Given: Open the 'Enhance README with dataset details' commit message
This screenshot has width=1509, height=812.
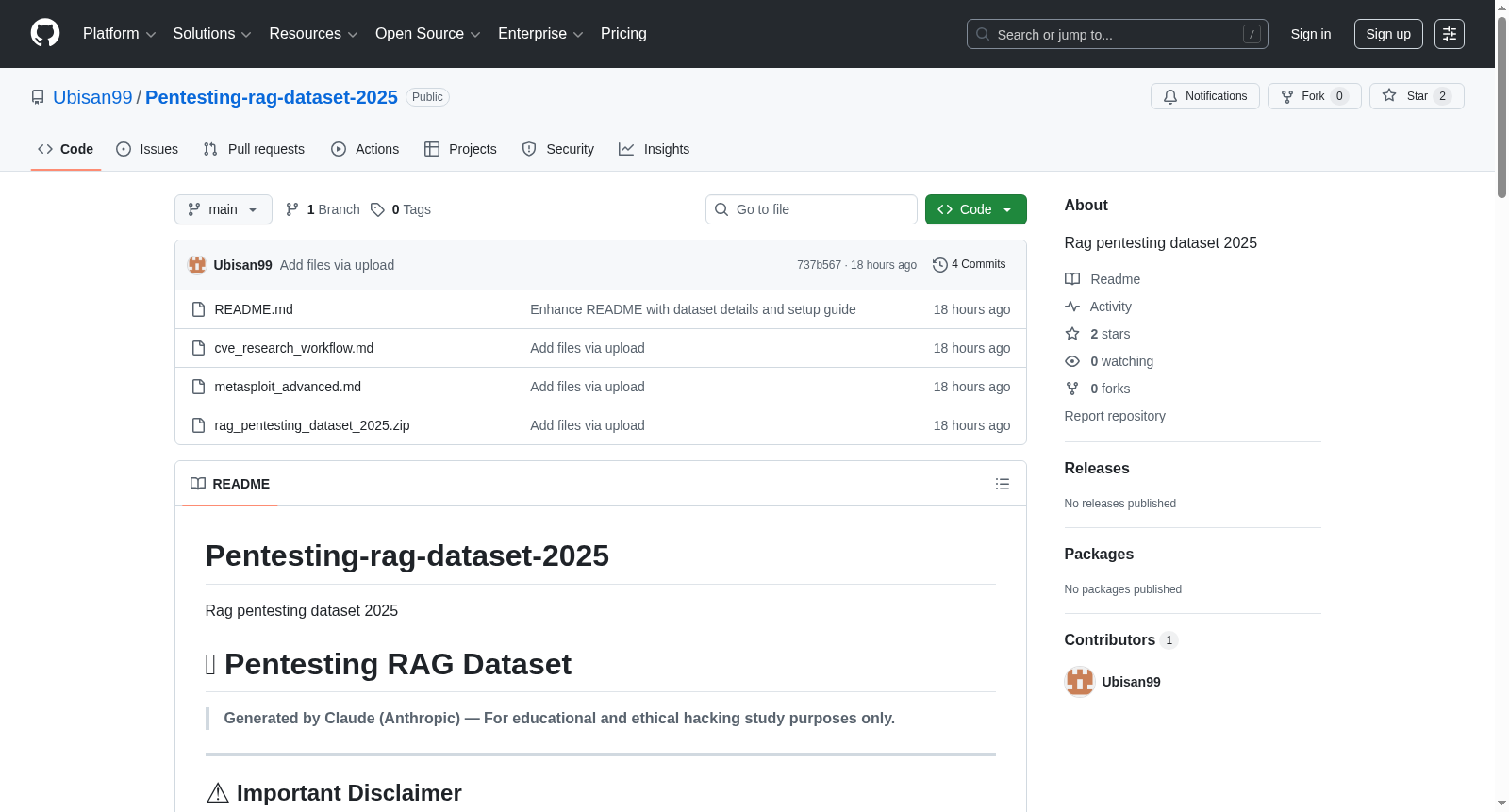Looking at the screenshot, I should (x=693, y=309).
